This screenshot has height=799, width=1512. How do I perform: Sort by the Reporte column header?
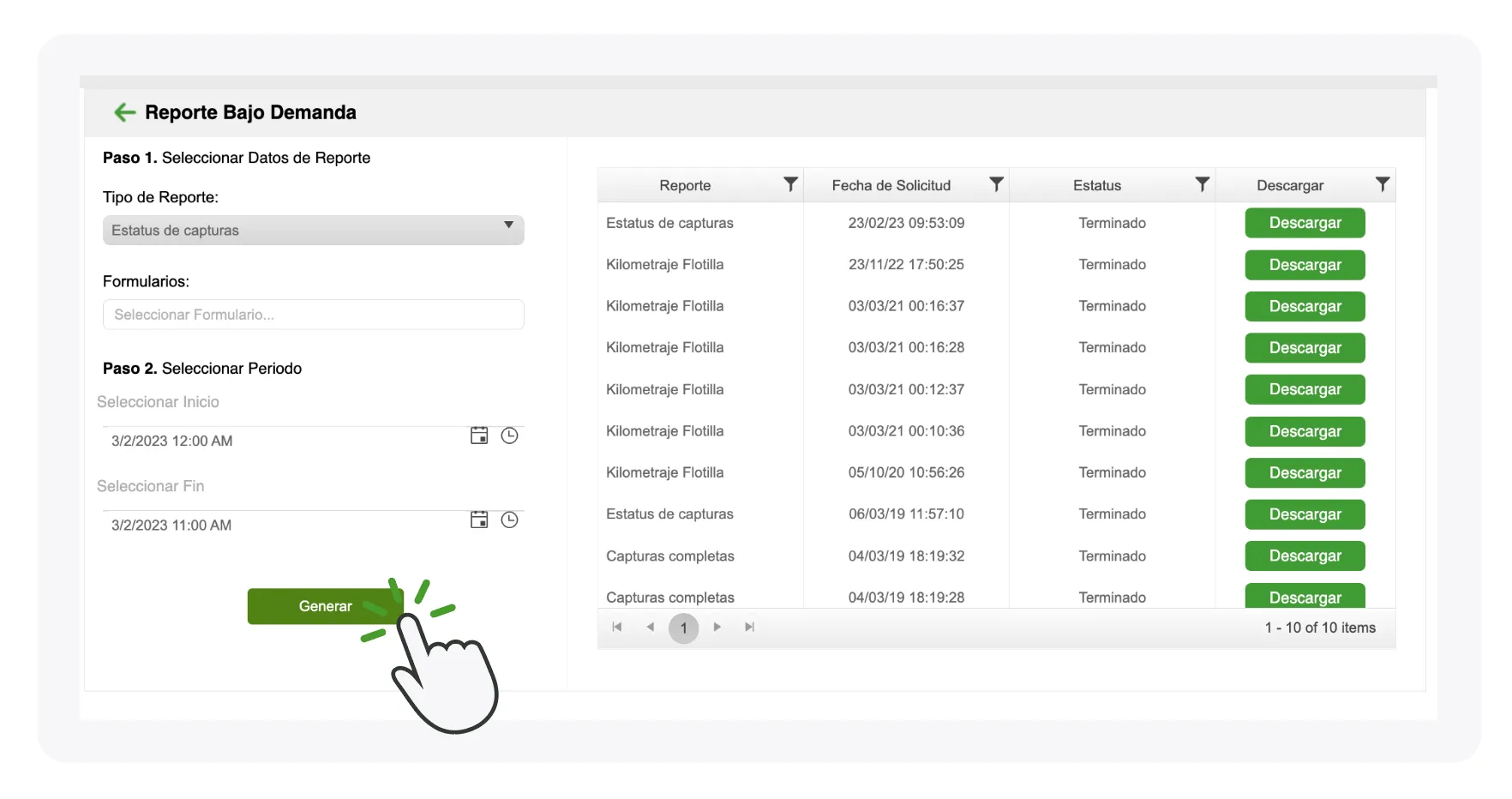pyautogui.click(x=685, y=185)
